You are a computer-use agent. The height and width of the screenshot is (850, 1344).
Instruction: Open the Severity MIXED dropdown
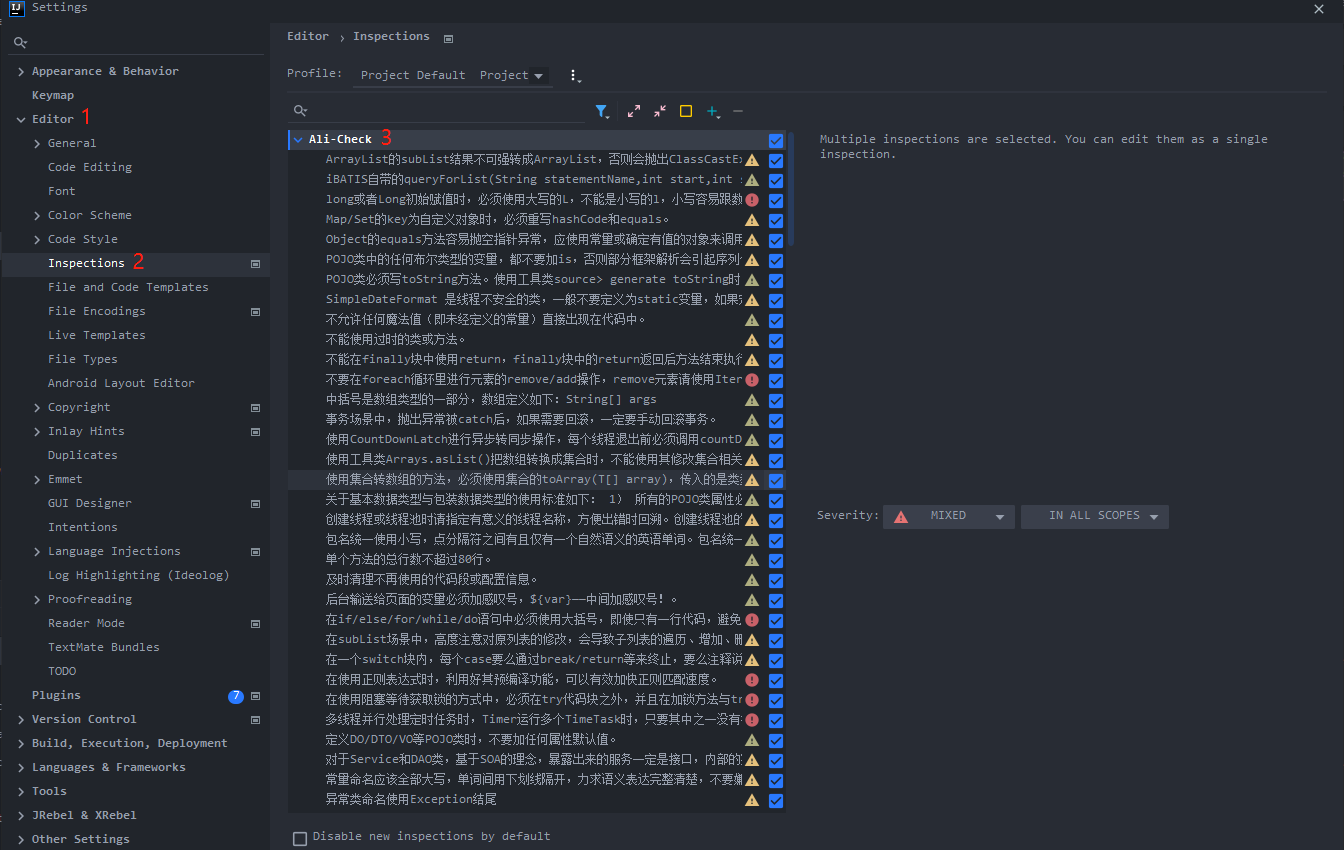pos(948,516)
